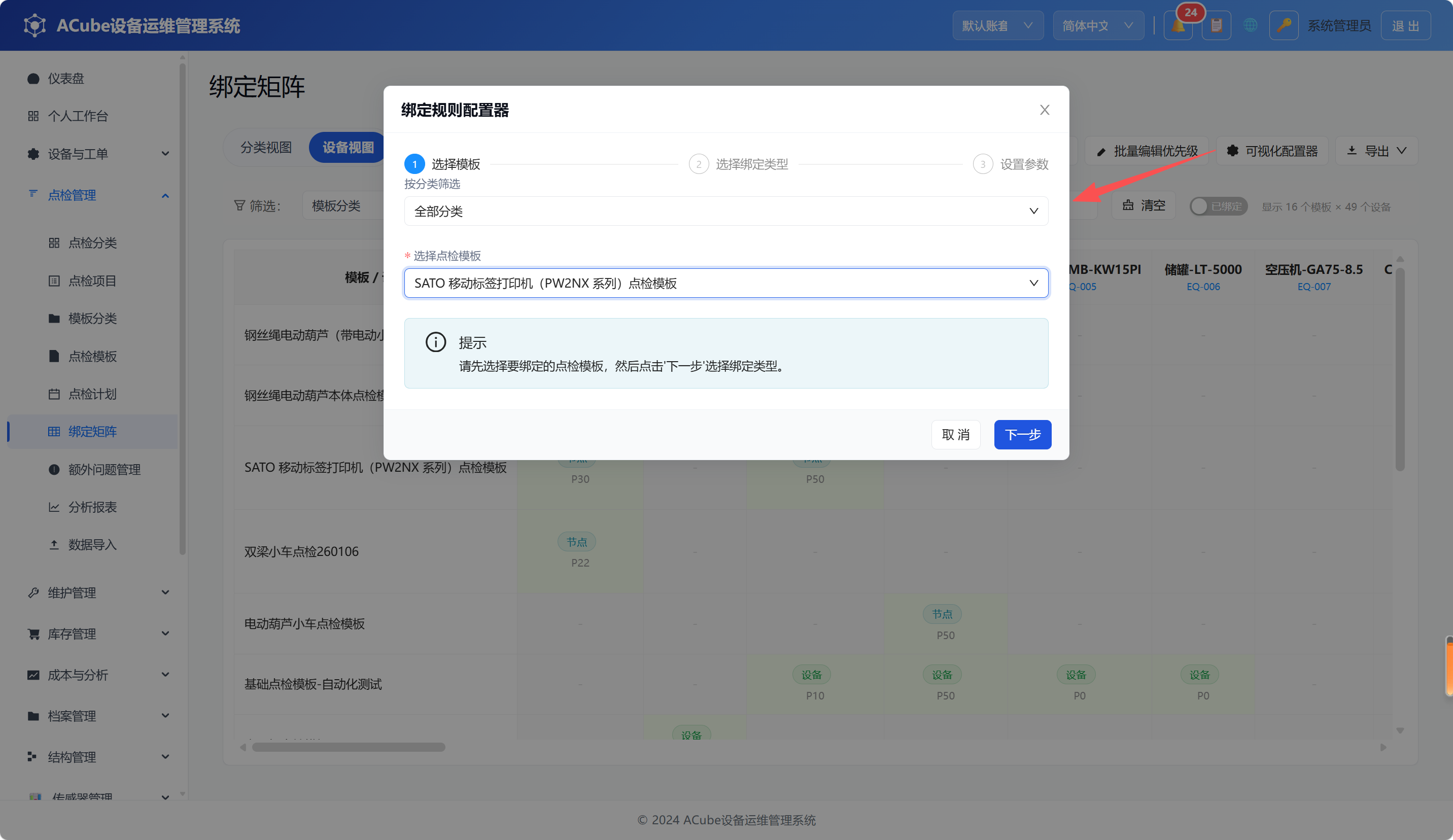Click the 下一步 button

pos(1022,434)
